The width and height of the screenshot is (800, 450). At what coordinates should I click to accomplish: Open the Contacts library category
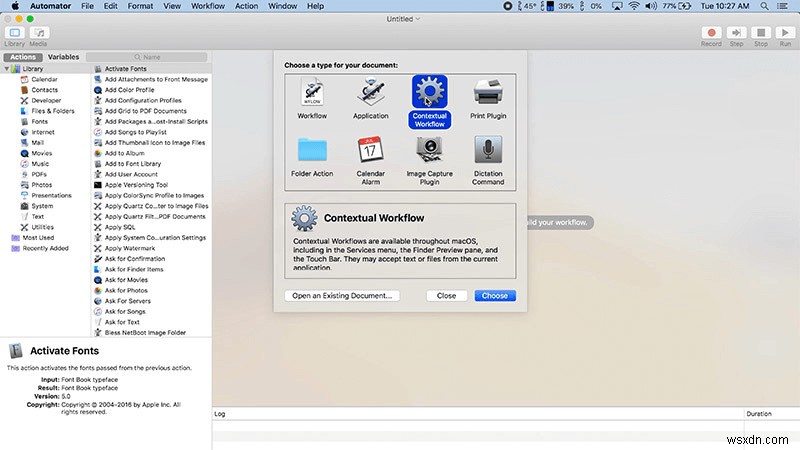coord(44,90)
